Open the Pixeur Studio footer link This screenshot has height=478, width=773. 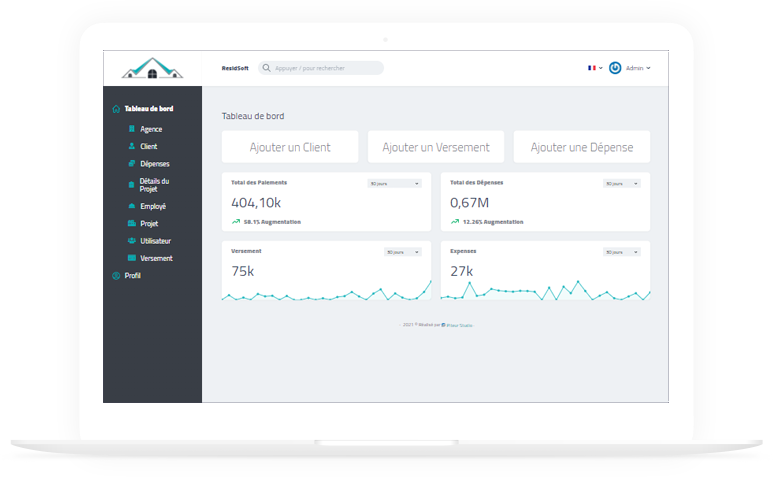[459, 325]
